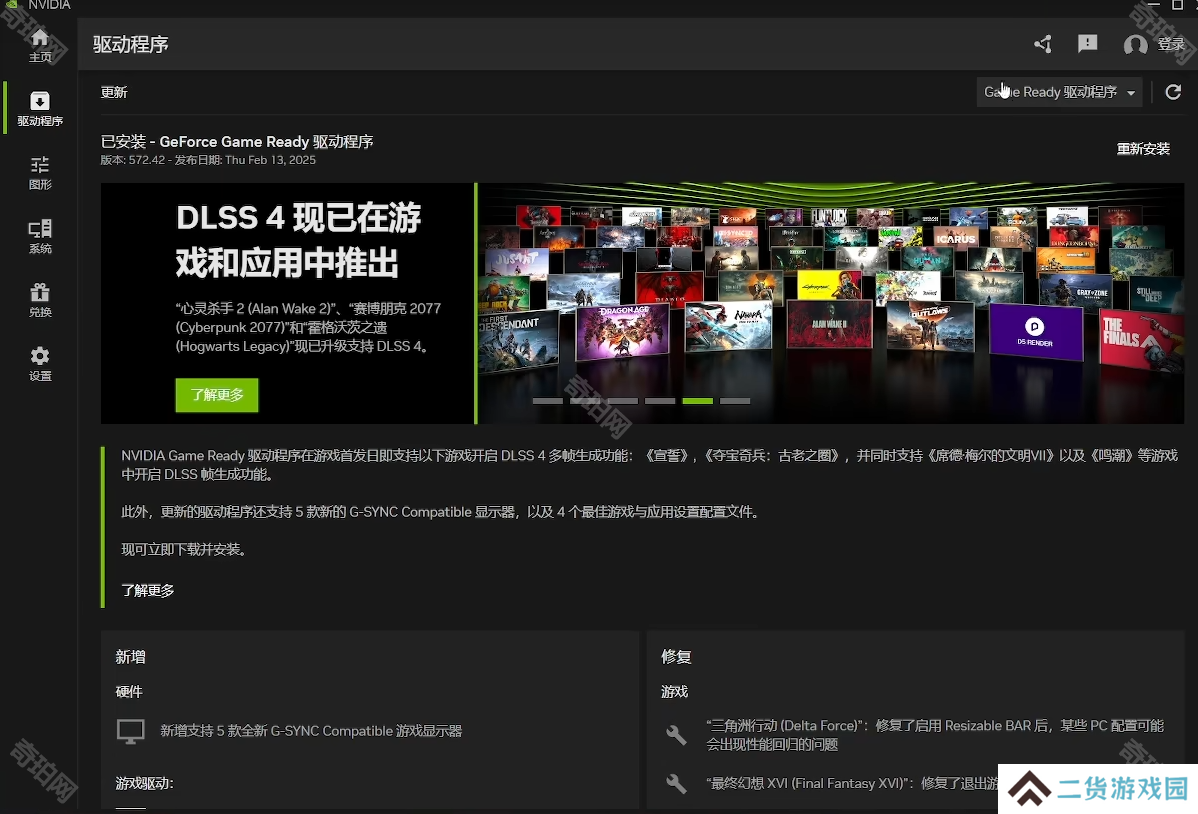Screen dimensions: 1198x814
Task: Open the 了解更多 link below driver notes
Action: [147, 591]
